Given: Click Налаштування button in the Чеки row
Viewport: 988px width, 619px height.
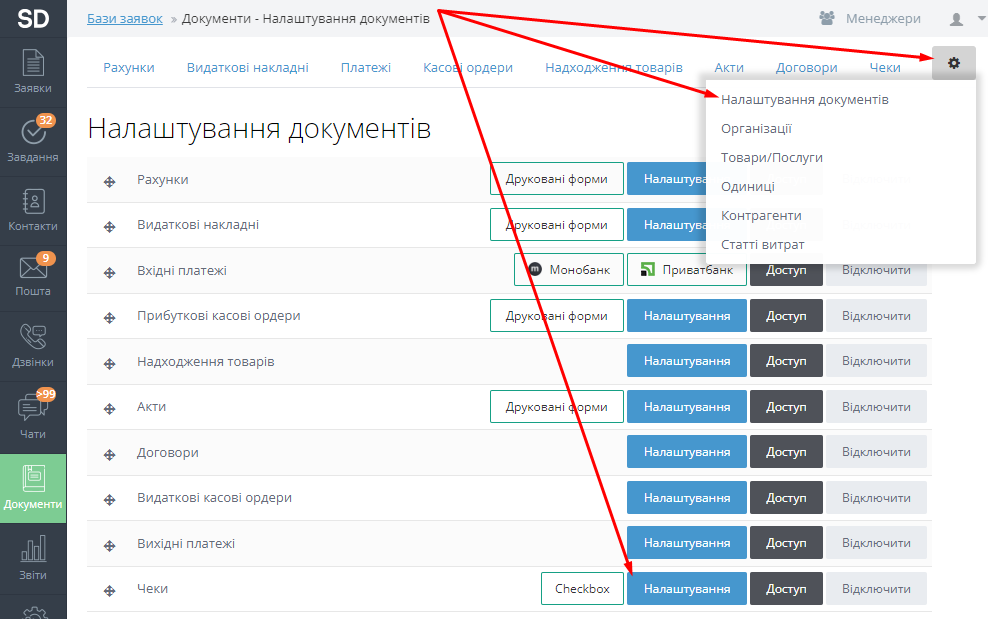Looking at the screenshot, I should (x=686, y=589).
